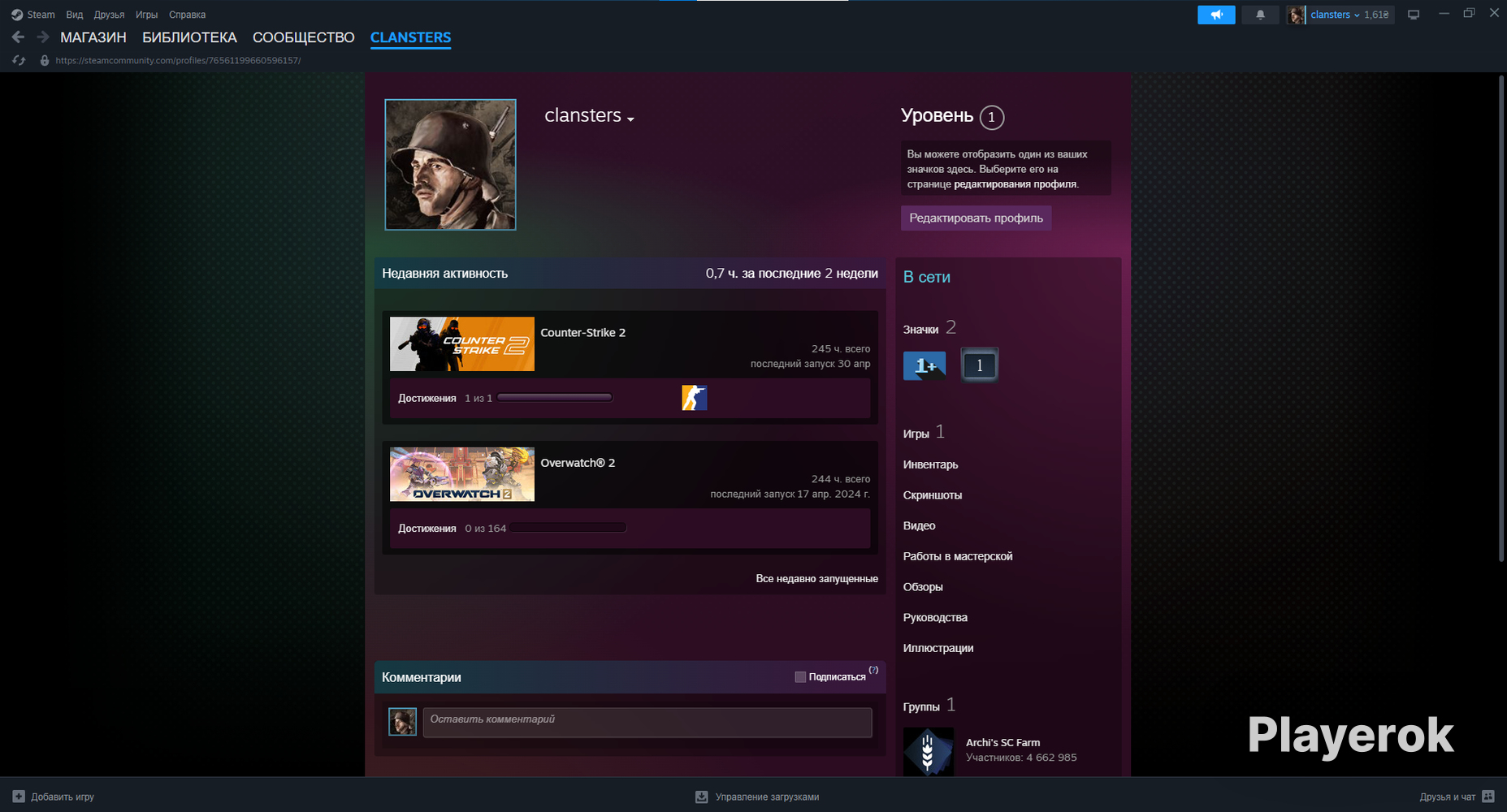Go back with the left arrow
This screenshot has height=812, width=1507.
pyautogui.click(x=18, y=37)
